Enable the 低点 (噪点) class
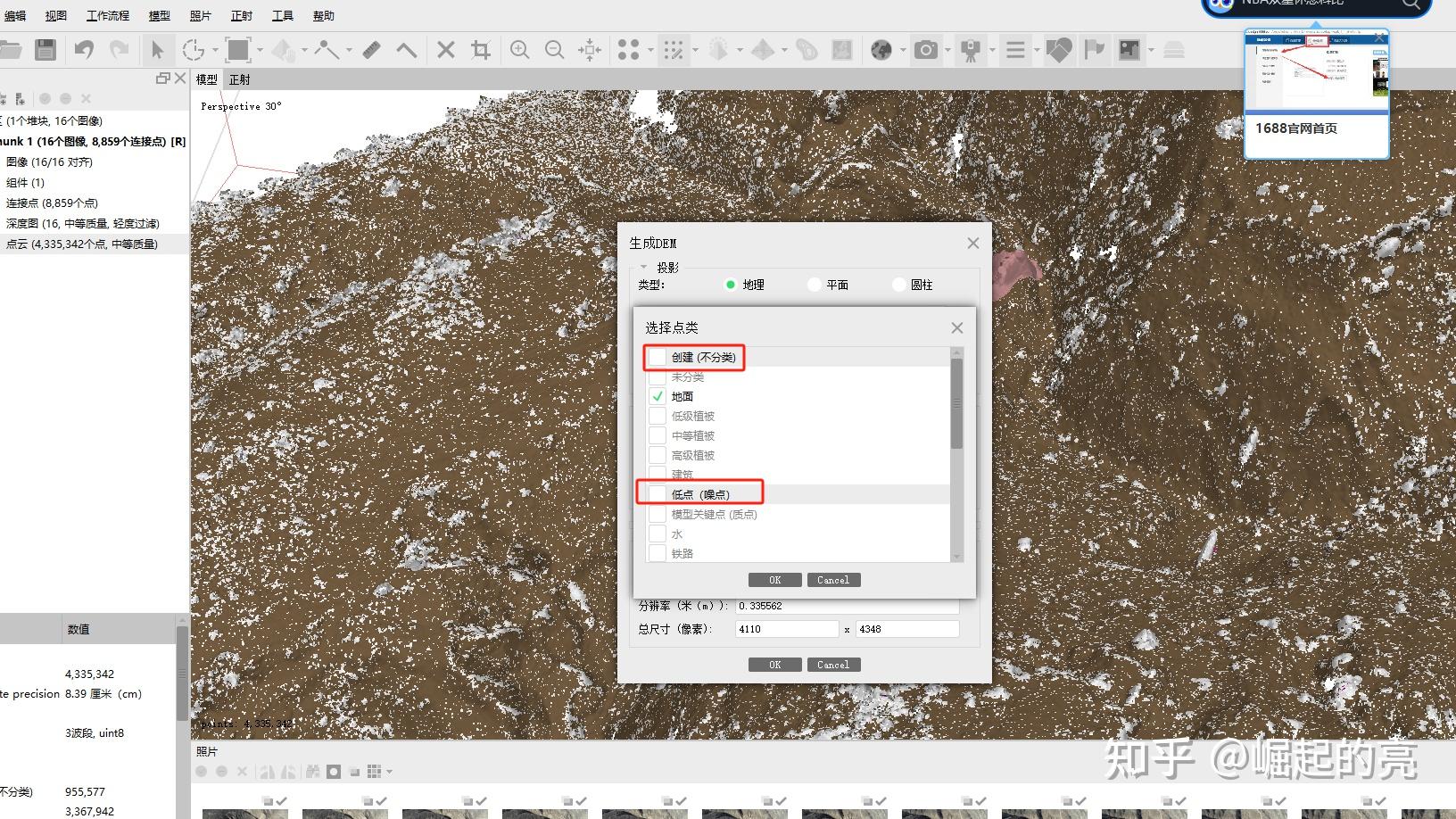 click(657, 493)
